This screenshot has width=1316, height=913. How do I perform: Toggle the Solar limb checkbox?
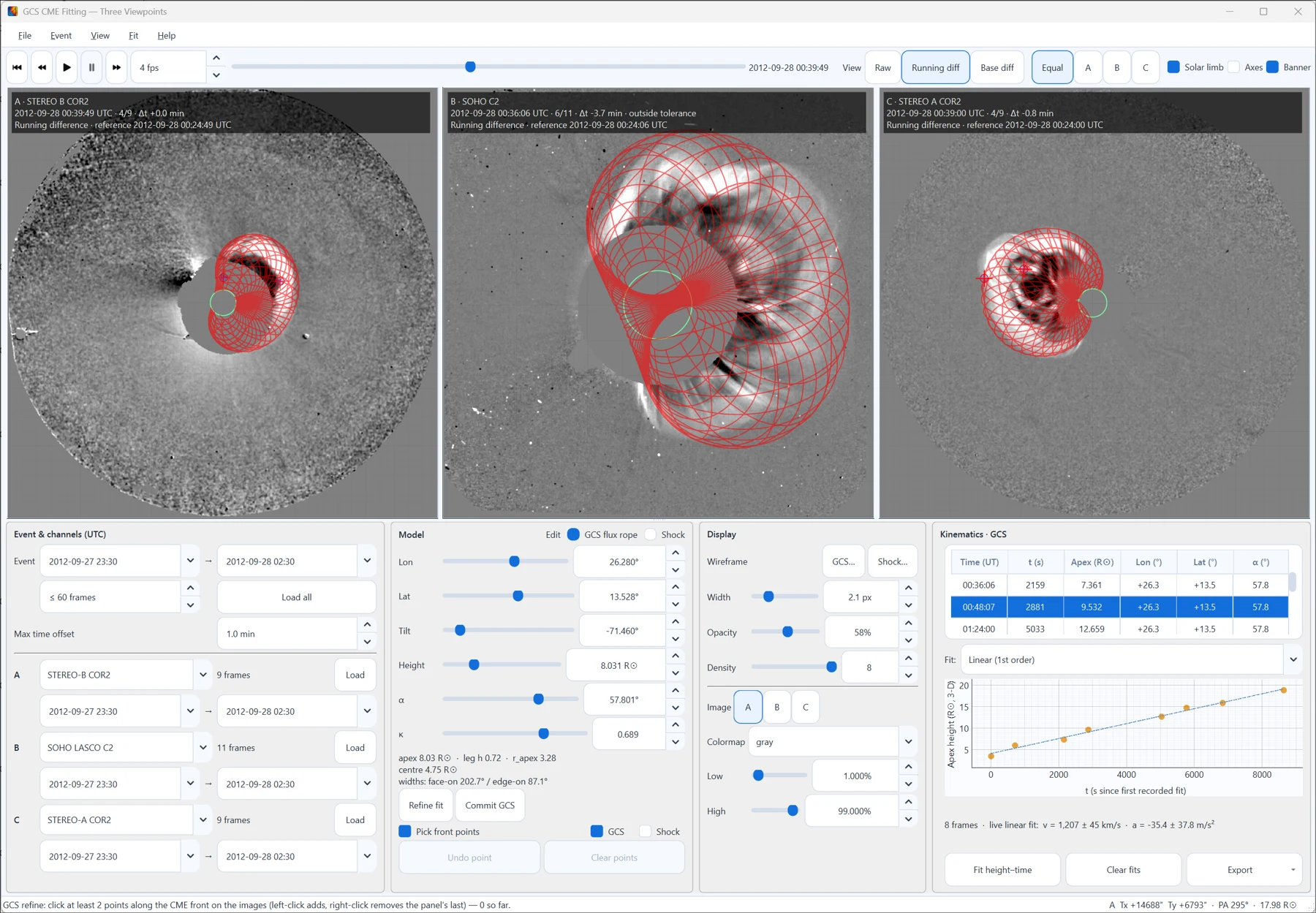[x=1173, y=67]
